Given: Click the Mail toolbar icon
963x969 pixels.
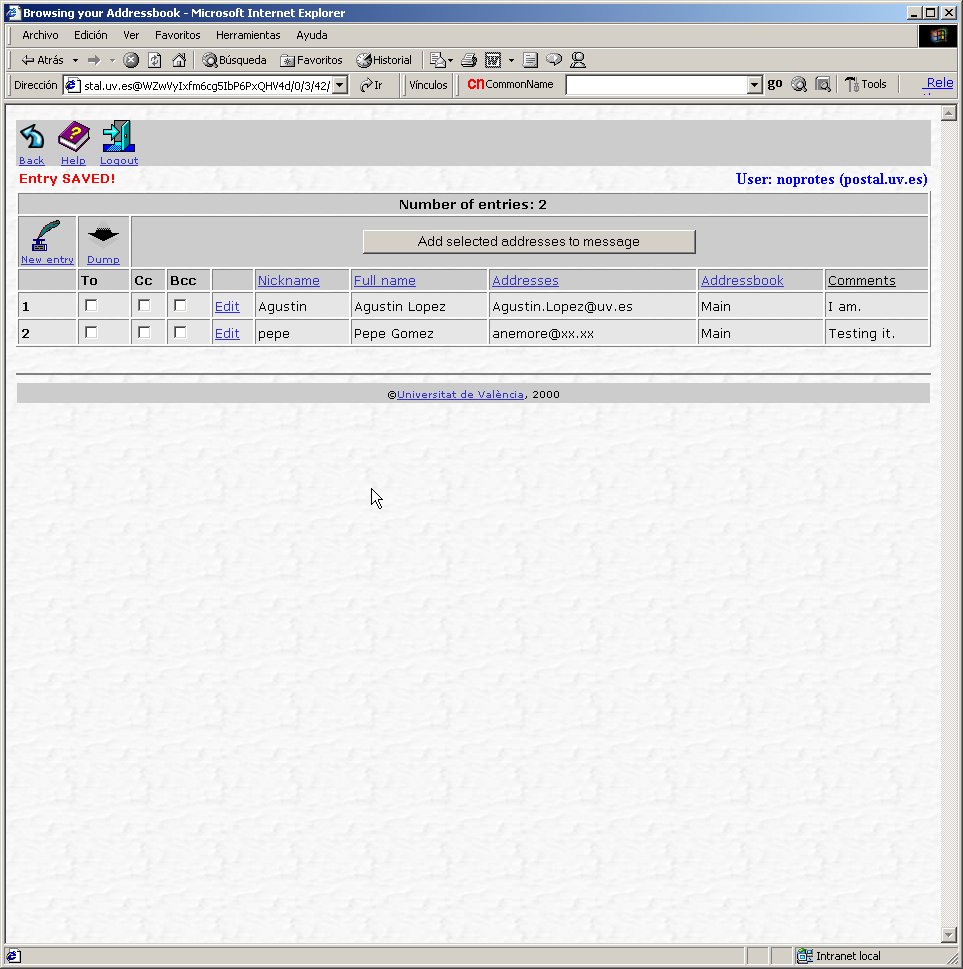Looking at the screenshot, I should coord(438,60).
